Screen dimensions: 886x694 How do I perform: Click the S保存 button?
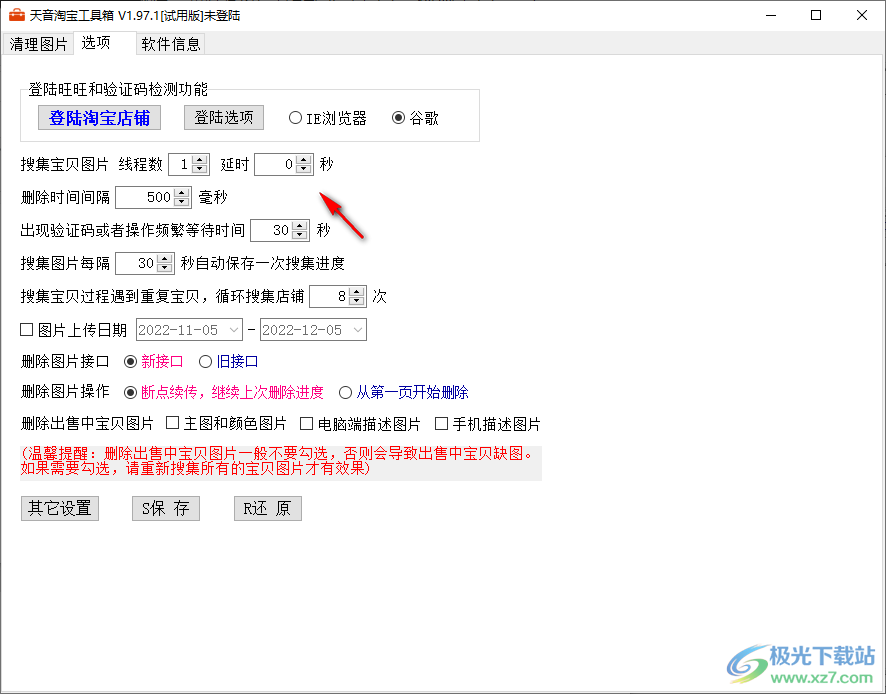[x=166, y=508]
